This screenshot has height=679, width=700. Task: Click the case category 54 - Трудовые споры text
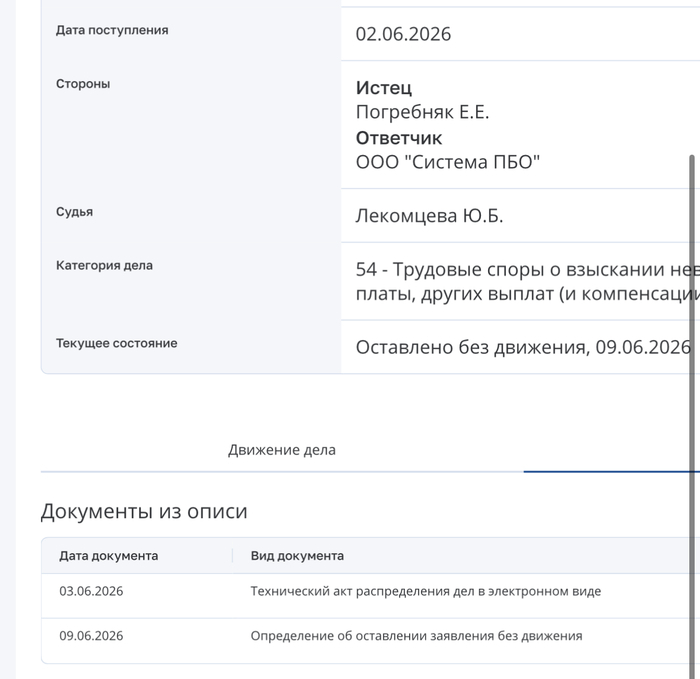pyautogui.click(x=527, y=281)
